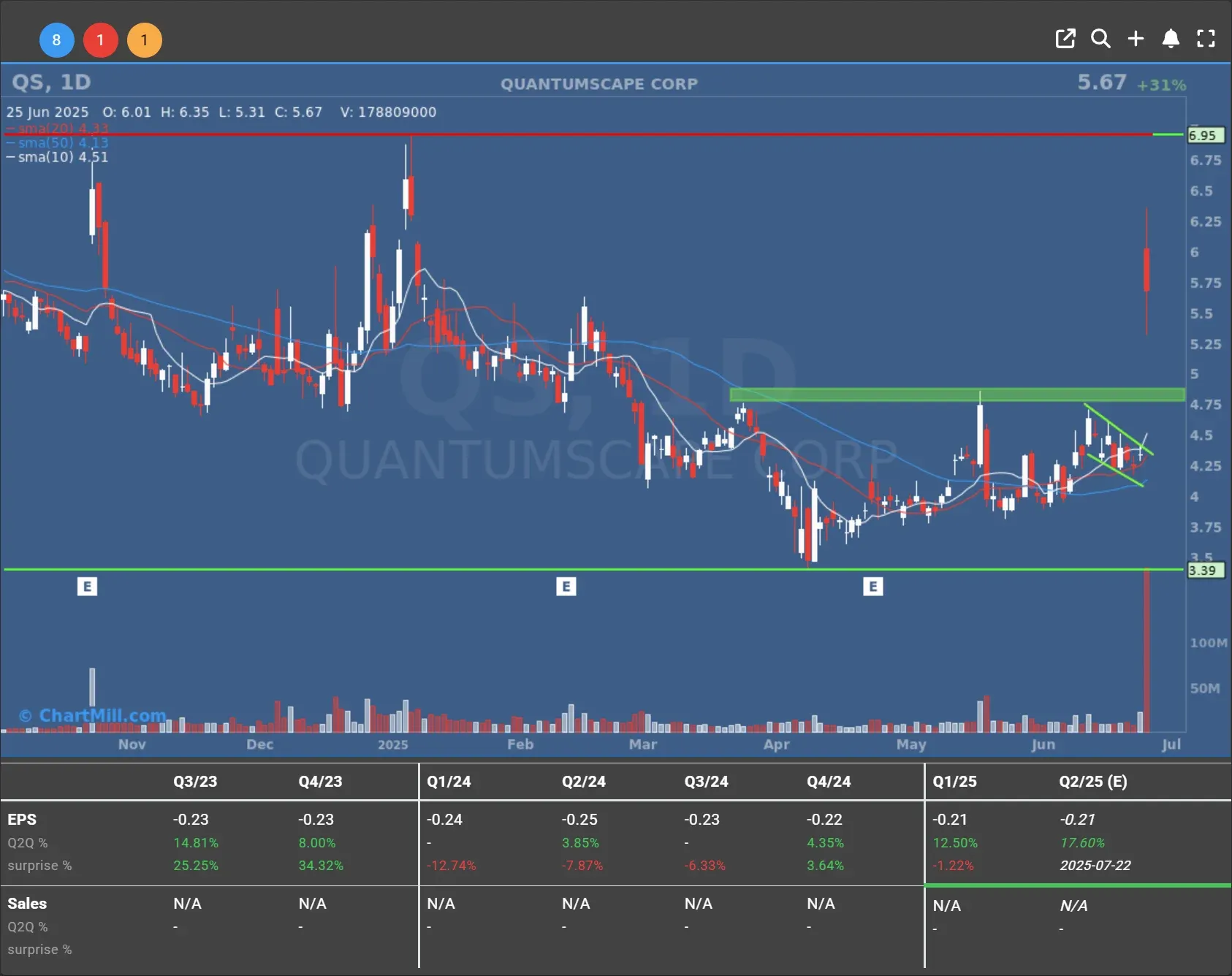Click the Q2/24 EPS value -0.25

pos(579,819)
